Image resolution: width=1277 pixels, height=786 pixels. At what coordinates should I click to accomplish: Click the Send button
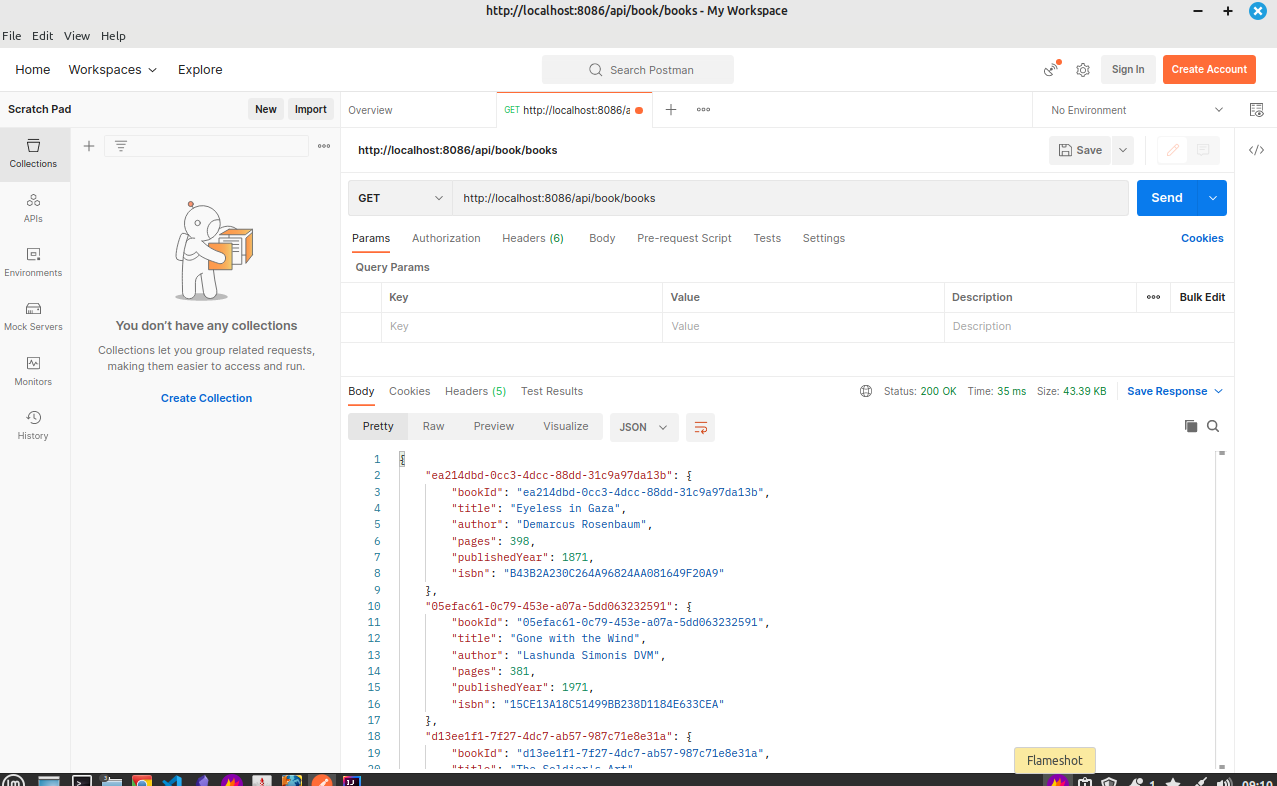coord(1167,198)
